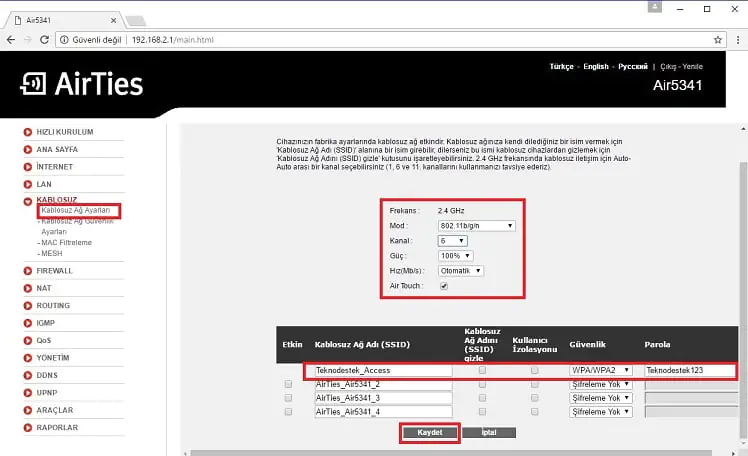748x456 pixels.
Task: Switch language to Türkçe
Action: [561, 67]
